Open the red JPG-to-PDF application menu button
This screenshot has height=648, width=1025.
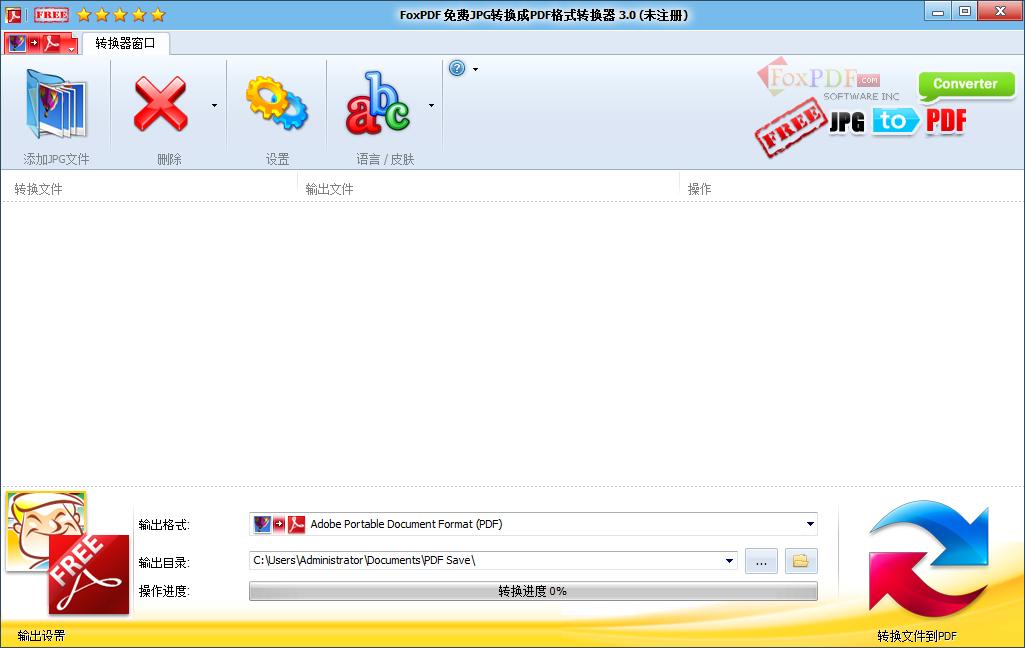(x=41, y=44)
